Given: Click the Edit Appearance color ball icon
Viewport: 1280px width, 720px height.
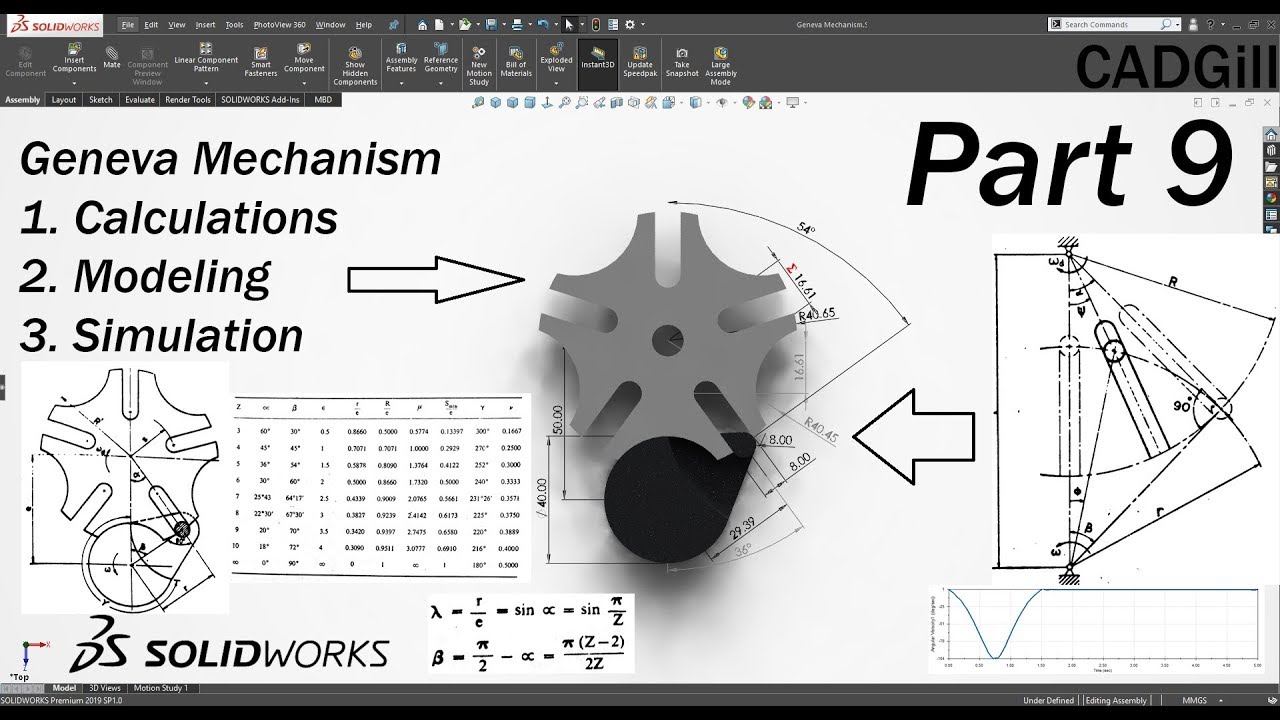Looking at the screenshot, I should tap(748, 102).
